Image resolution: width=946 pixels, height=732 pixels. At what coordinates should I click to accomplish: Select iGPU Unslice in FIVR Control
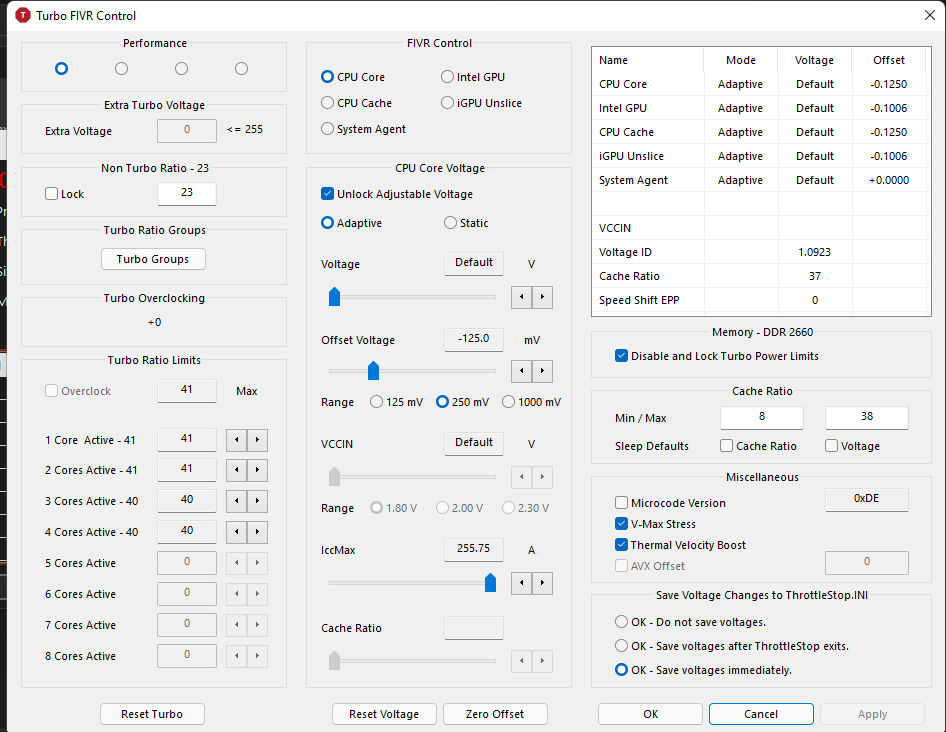click(x=481, y=103)
